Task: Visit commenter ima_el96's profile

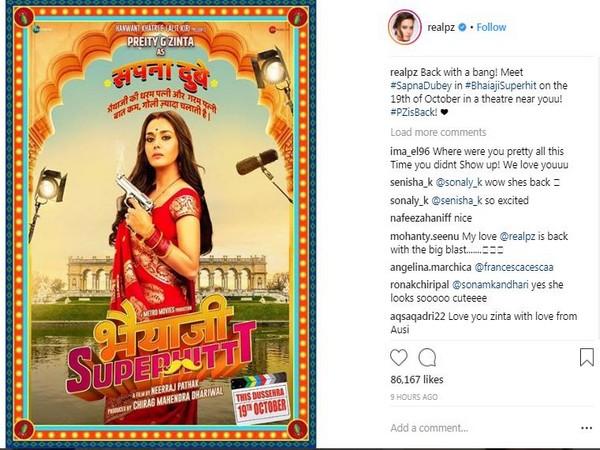Action: 410,152
